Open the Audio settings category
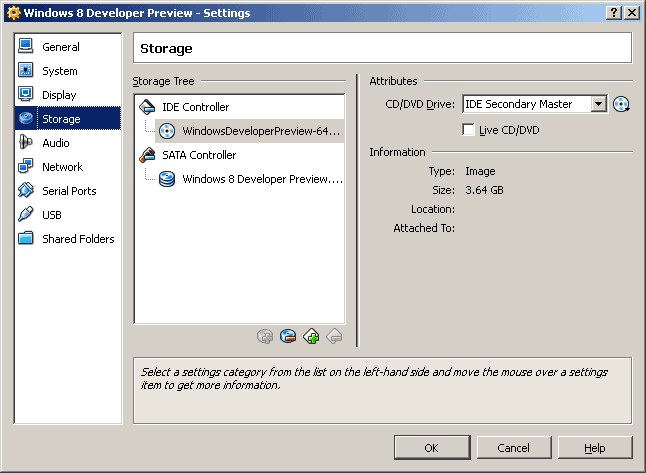Image resolution: width=646 pixels, height=473 pixels. pos(68,143)
